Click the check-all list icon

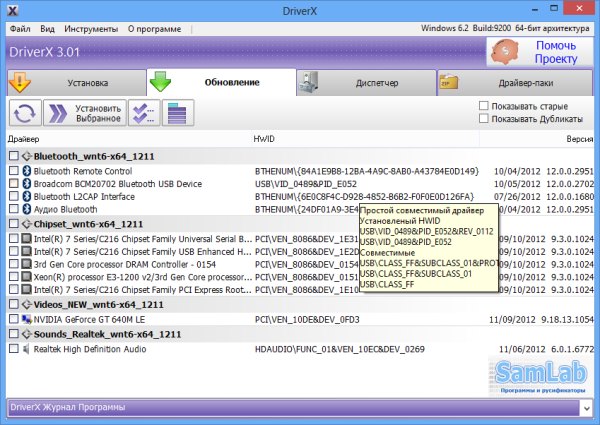[143, 114]
